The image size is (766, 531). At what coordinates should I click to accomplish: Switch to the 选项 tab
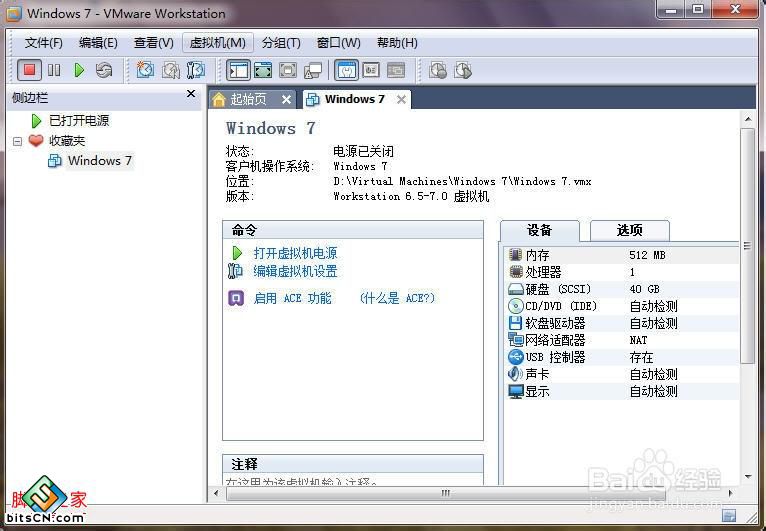point(630,230)
